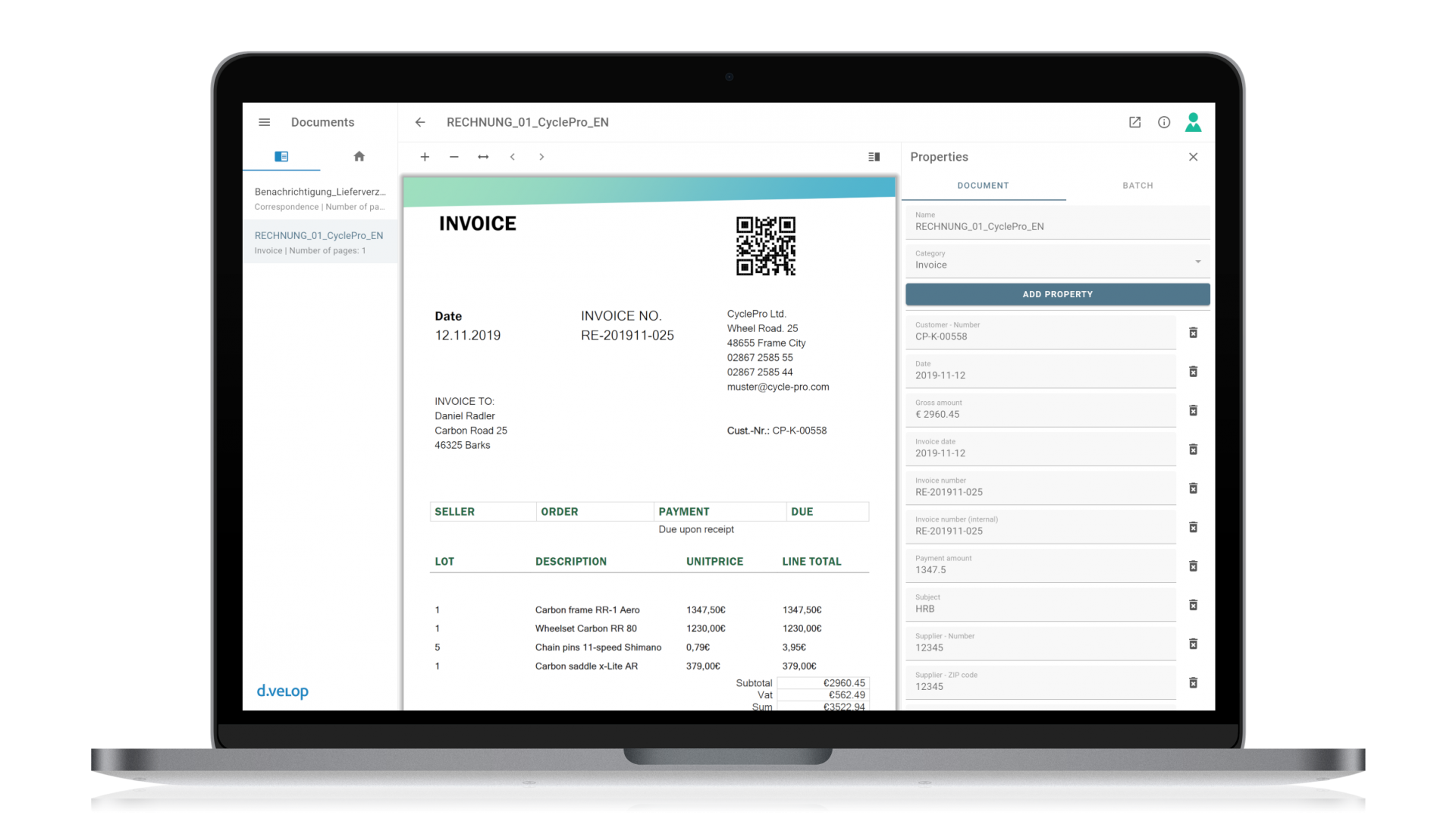Click the back arrow beside RECHNUNG_01_CyclePro_EN

point(420,122)
